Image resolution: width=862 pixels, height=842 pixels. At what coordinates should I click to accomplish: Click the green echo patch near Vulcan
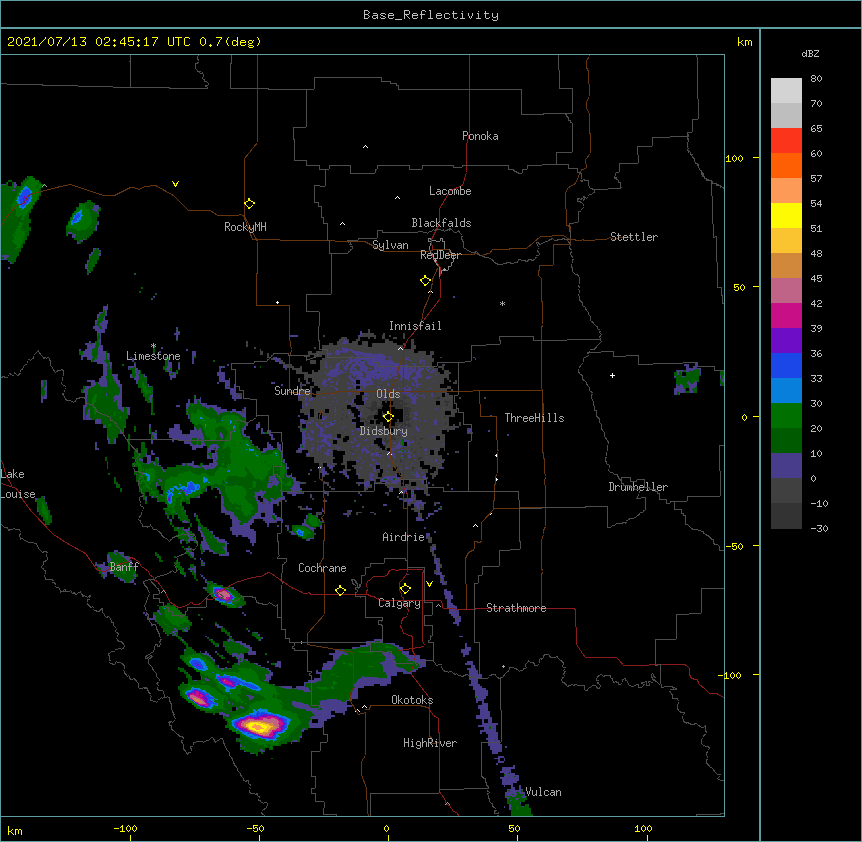(x=519, y=805)
